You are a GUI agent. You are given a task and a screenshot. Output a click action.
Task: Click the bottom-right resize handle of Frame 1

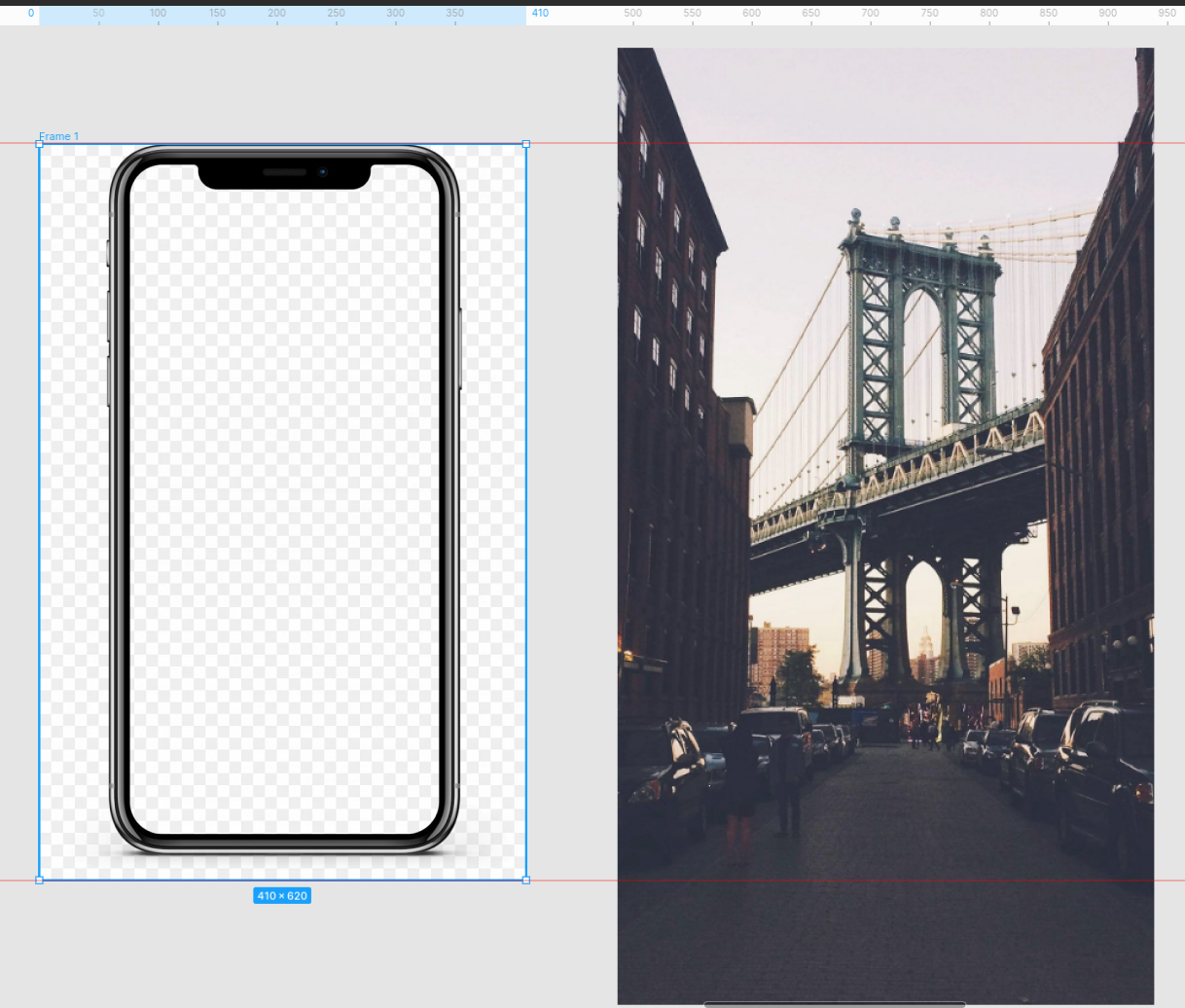pyautogui.click(x=525, y=882)
